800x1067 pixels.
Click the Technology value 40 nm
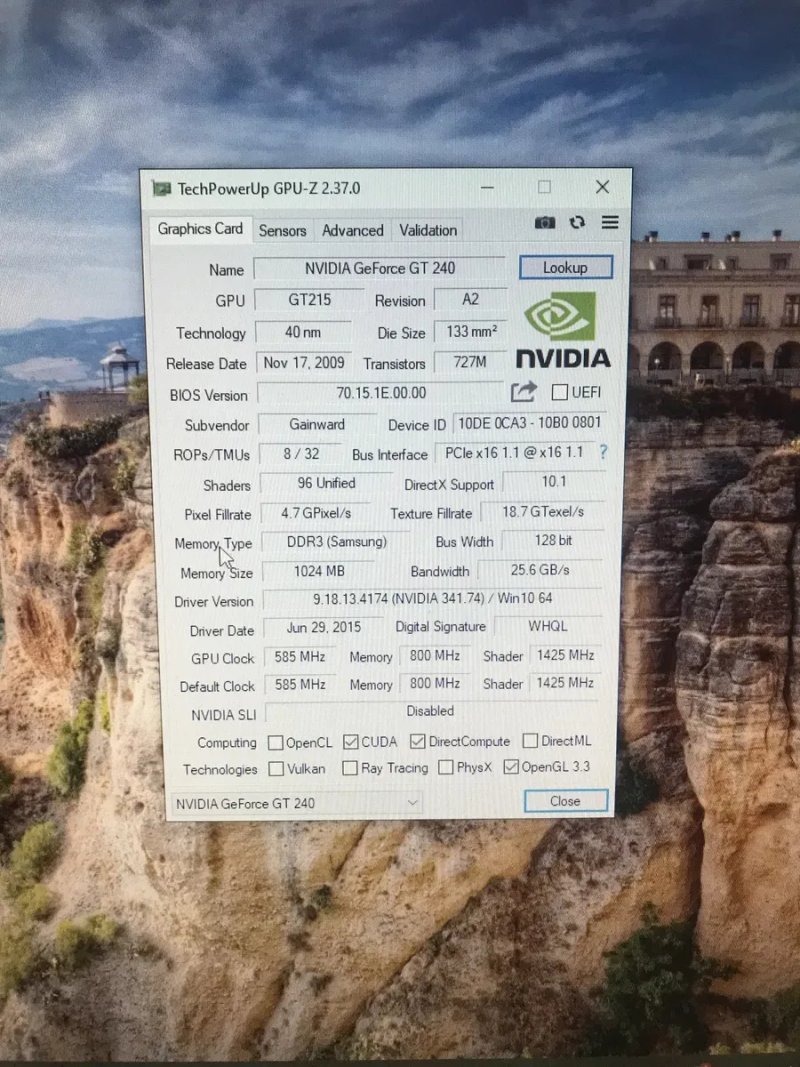(303, 332)
